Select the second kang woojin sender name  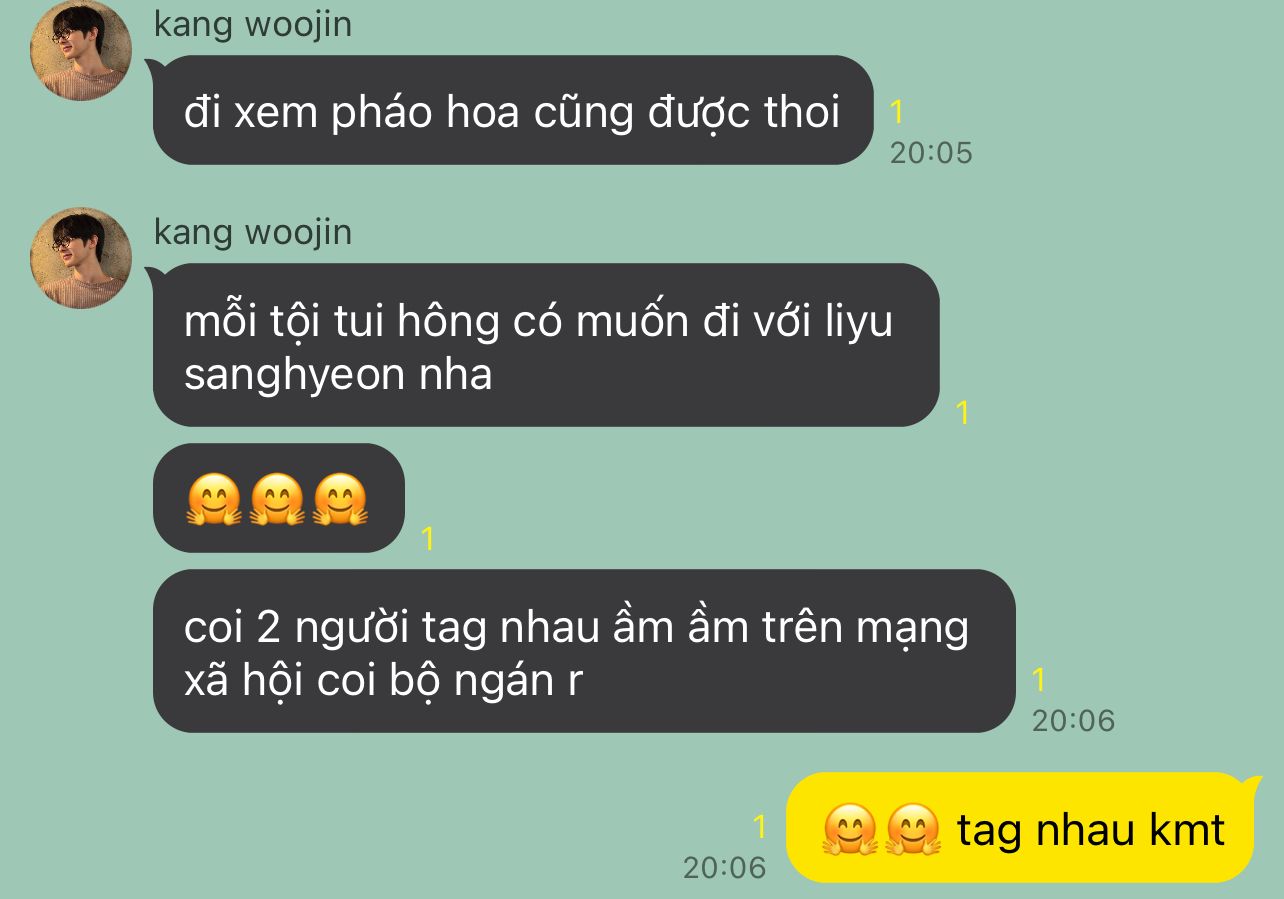[x=253, y=232]
